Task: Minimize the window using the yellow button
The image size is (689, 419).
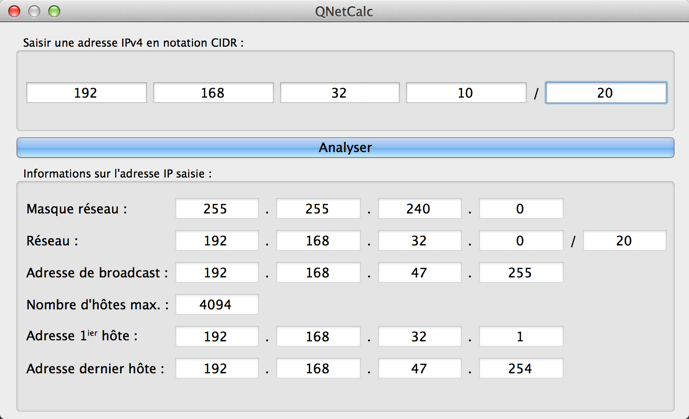Action: (34, 11)
